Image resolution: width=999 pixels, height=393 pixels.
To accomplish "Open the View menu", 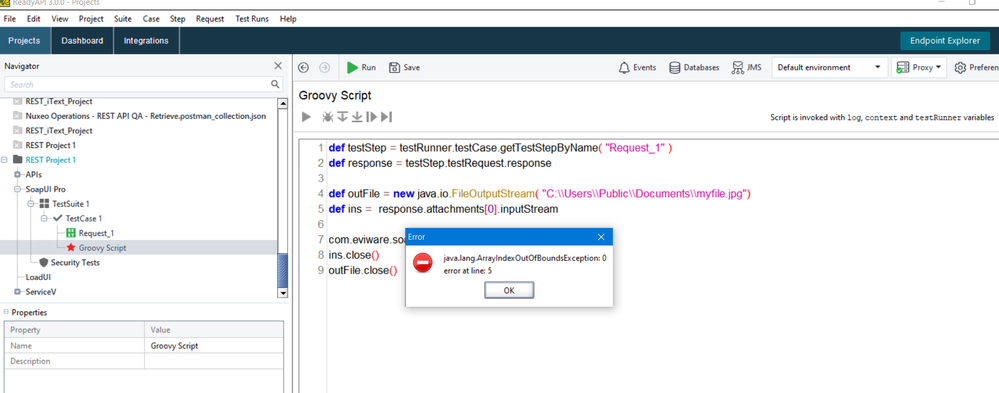I will tap(60, 19).
